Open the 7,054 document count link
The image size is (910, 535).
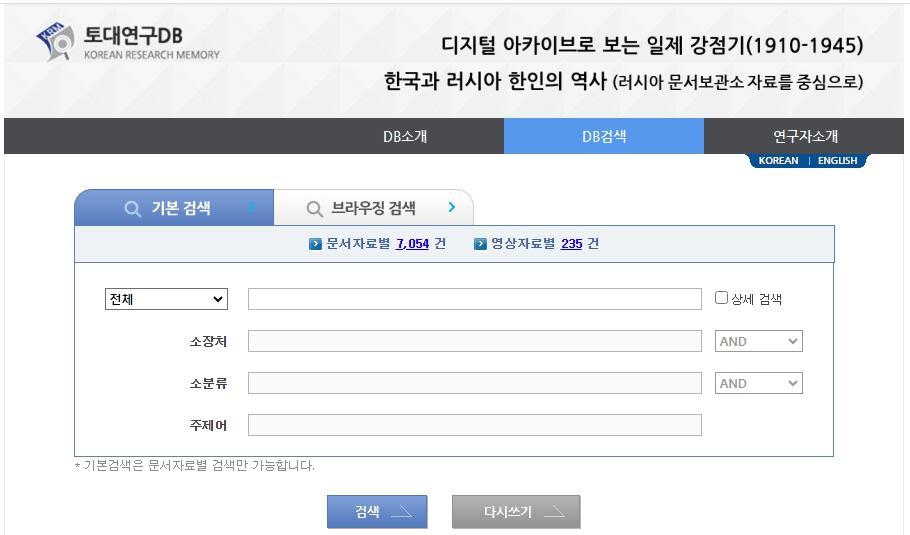(412, 244)
